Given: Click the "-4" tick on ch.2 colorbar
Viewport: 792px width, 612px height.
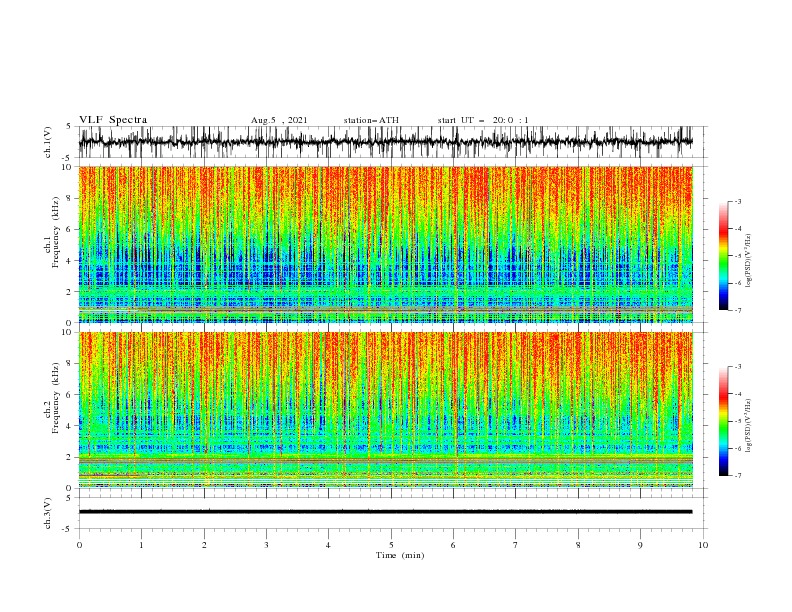Looking at the screenshot, I should tap(737, 394).
